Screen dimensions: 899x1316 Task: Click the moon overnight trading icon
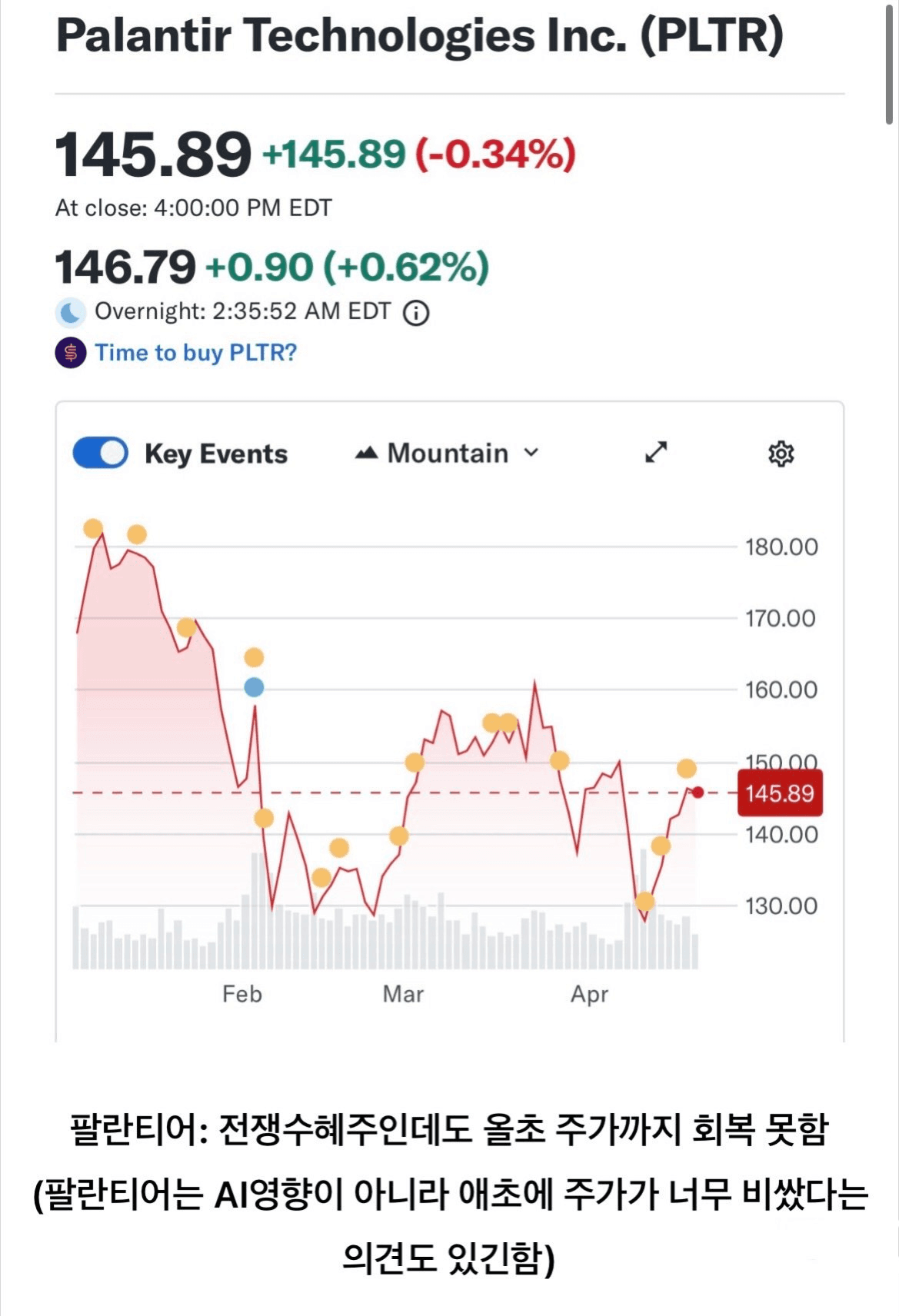(x=71, y=312)
